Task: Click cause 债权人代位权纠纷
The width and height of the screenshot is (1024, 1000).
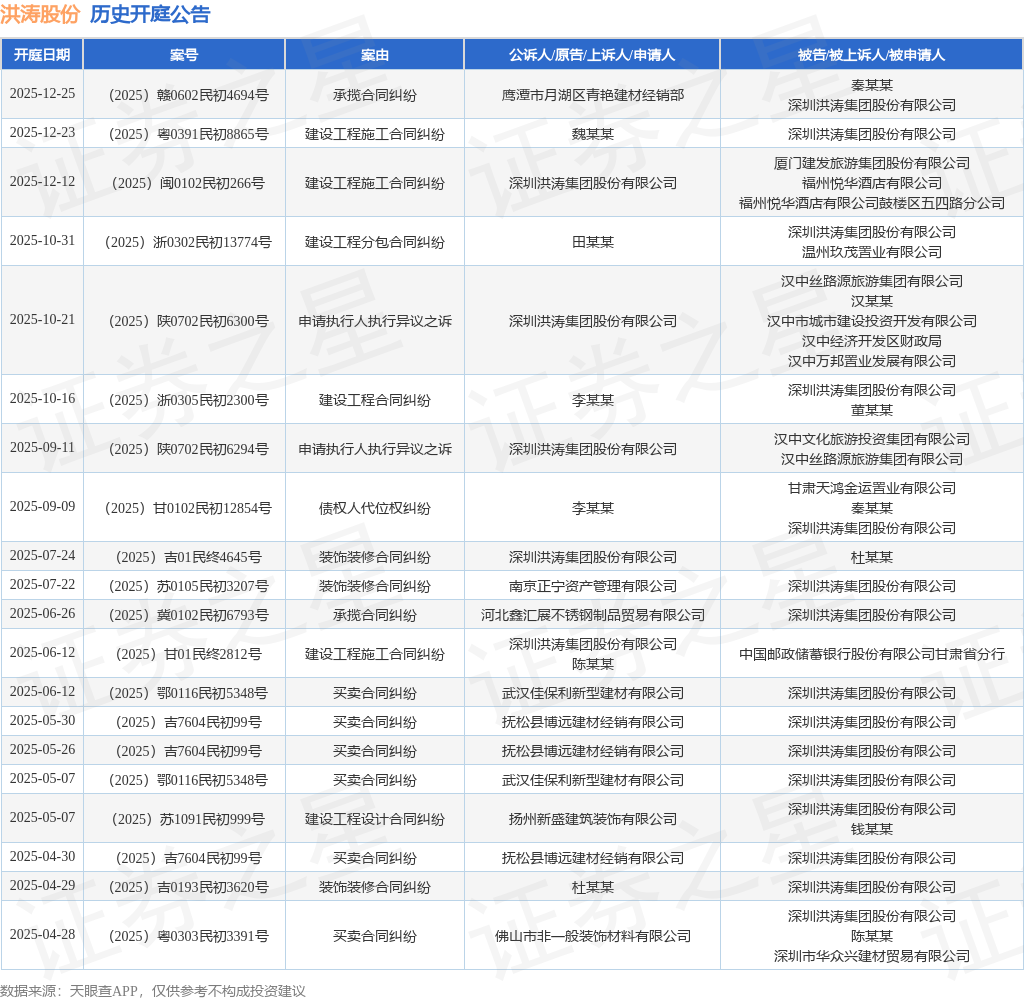Action: click(x=375, y=508)
